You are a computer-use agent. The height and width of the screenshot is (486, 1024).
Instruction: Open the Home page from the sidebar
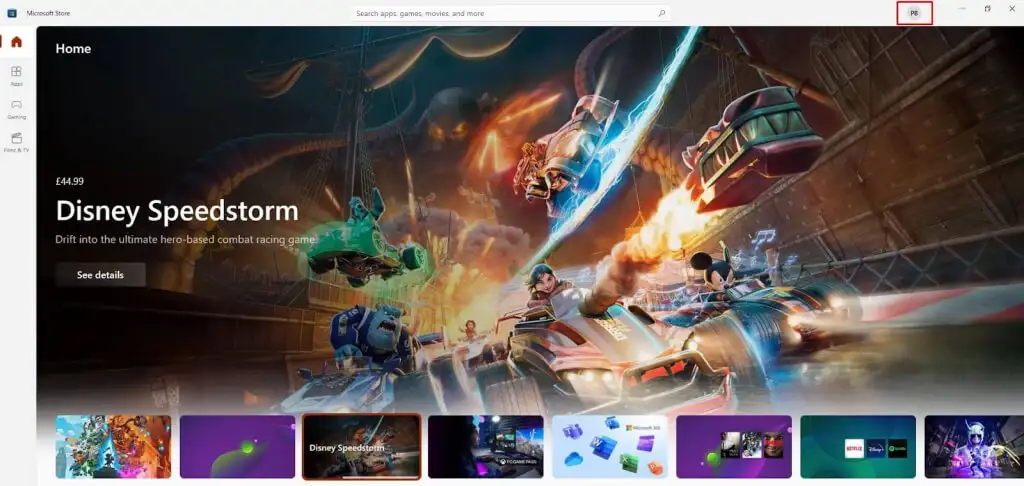(16, 42)
